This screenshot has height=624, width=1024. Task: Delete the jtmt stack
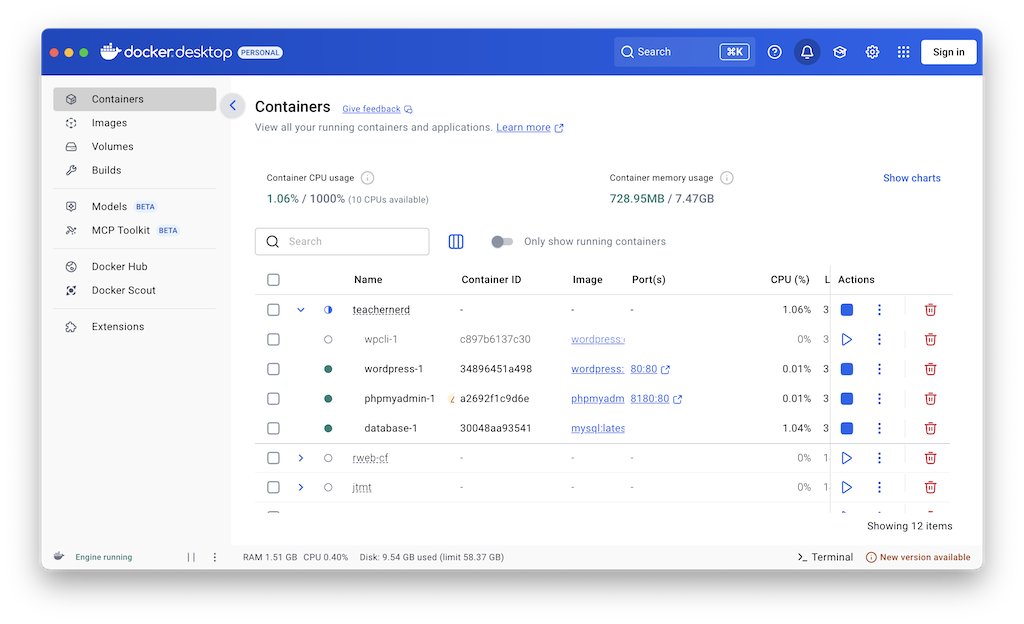coord(930,488)
